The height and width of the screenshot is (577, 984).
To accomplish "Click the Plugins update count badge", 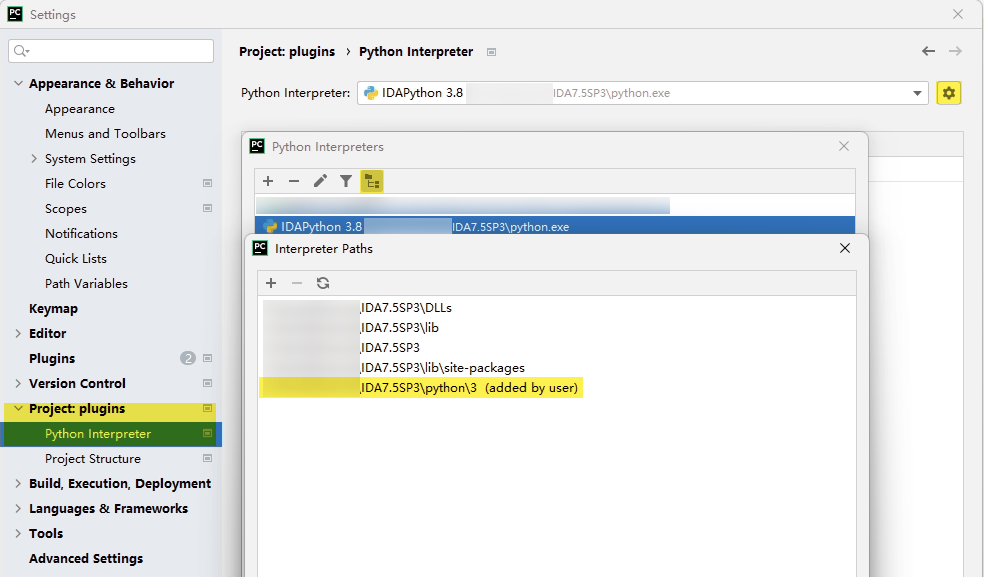I will pos(188,359).
